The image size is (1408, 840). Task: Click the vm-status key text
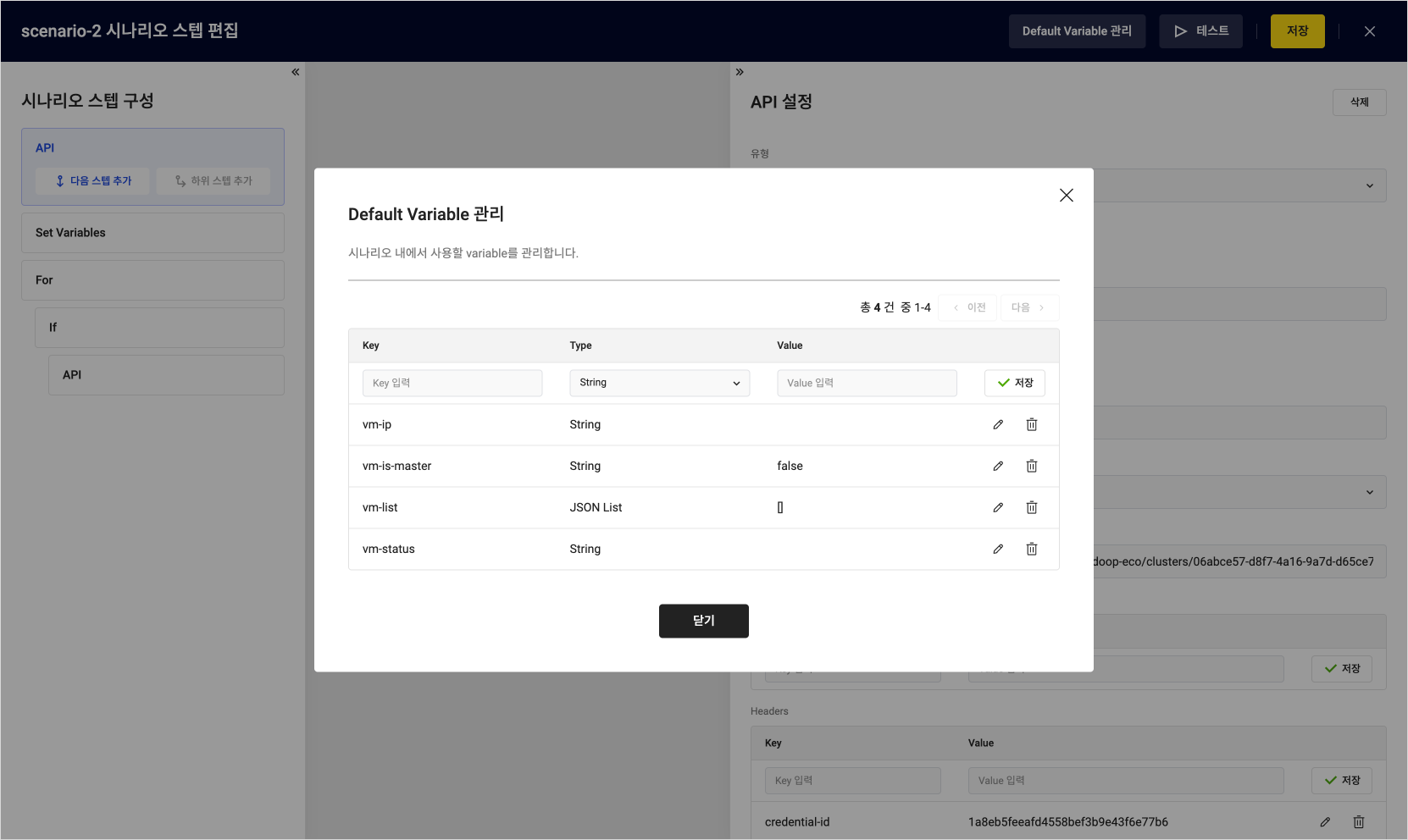coord(389,550)
